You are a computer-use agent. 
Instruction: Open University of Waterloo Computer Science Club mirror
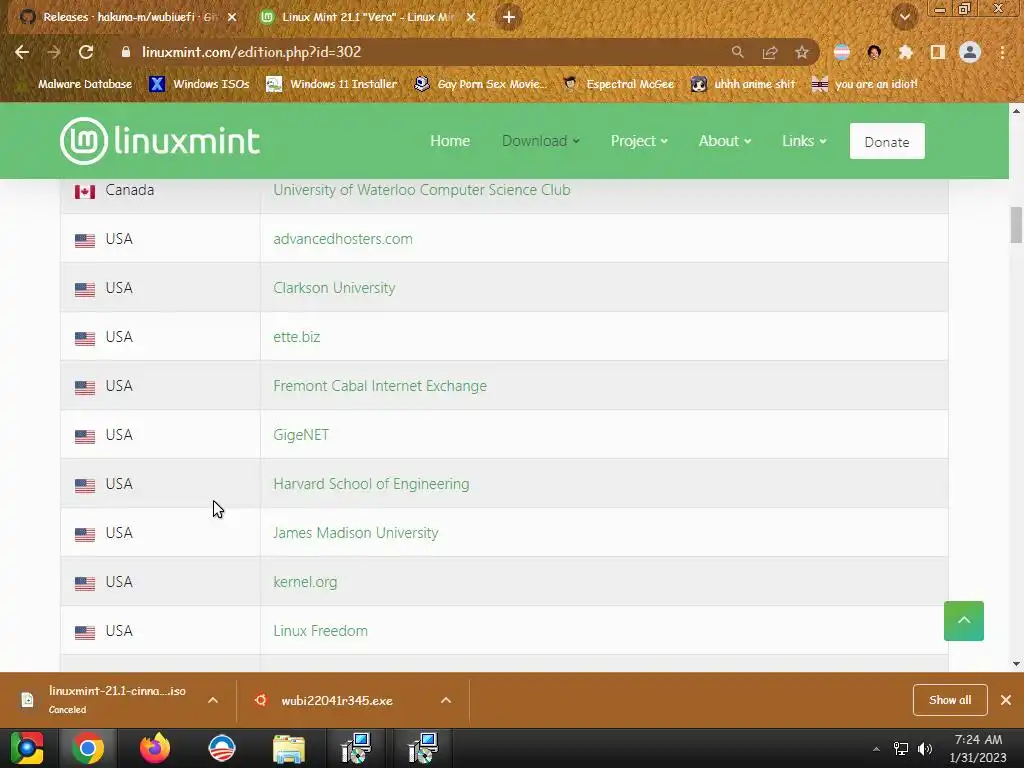[x=422, y=190]
